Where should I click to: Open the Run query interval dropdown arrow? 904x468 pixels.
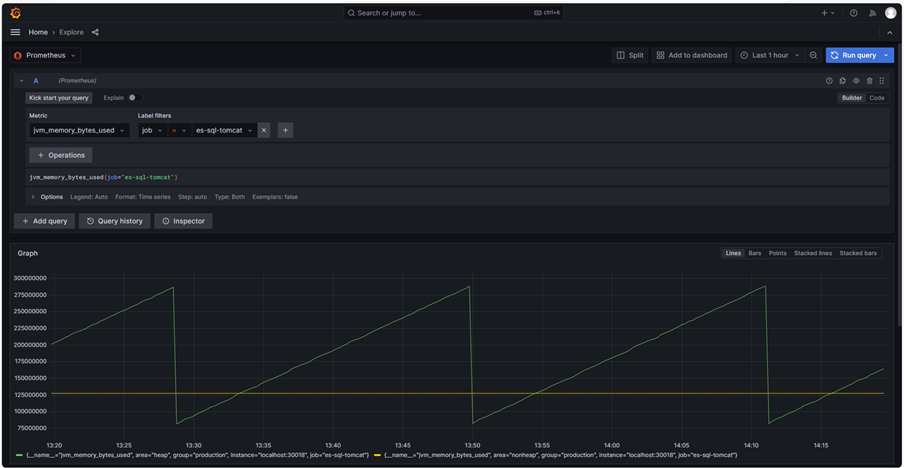click(887, 55)
